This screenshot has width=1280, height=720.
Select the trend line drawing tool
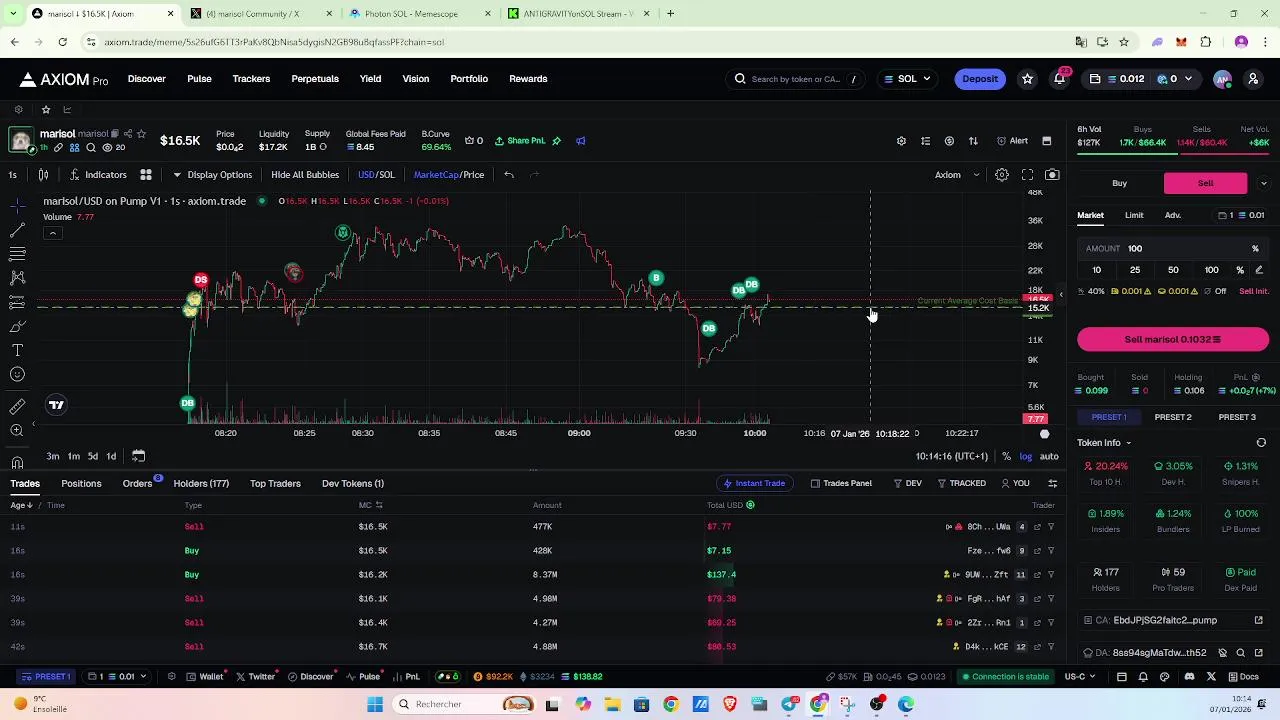pos(17,229)
